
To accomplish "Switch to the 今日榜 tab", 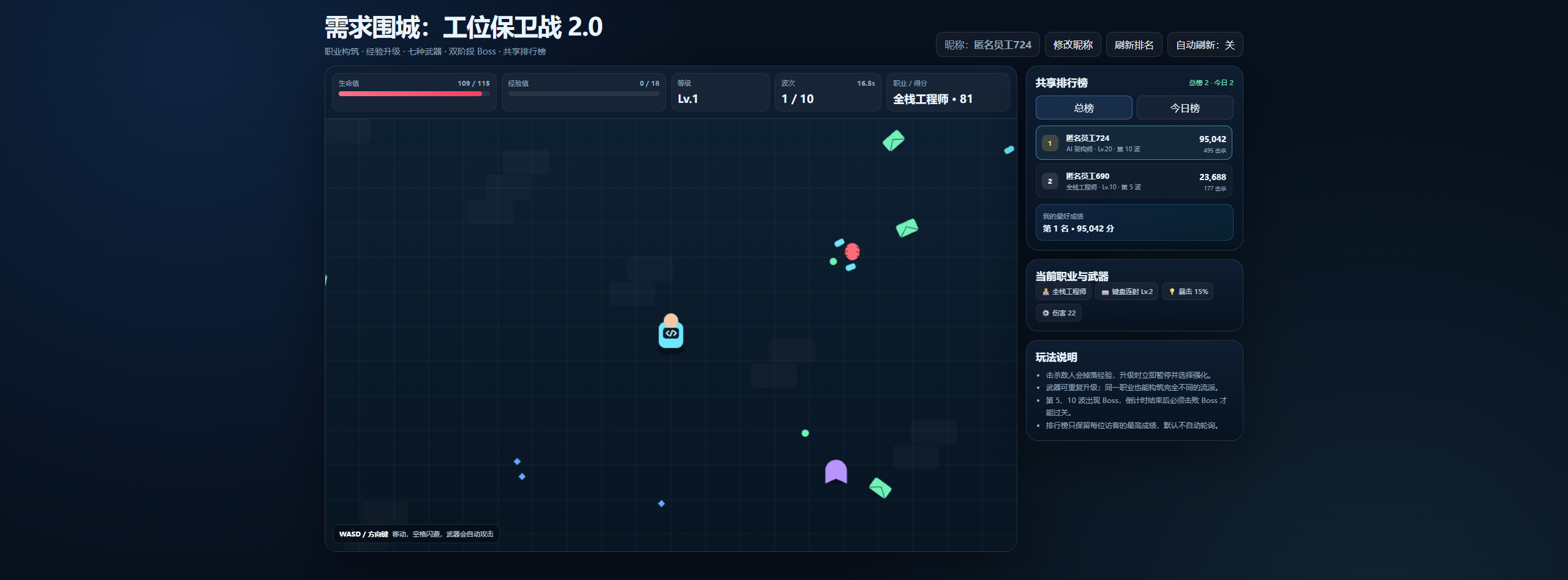I will coord(1185,108).
